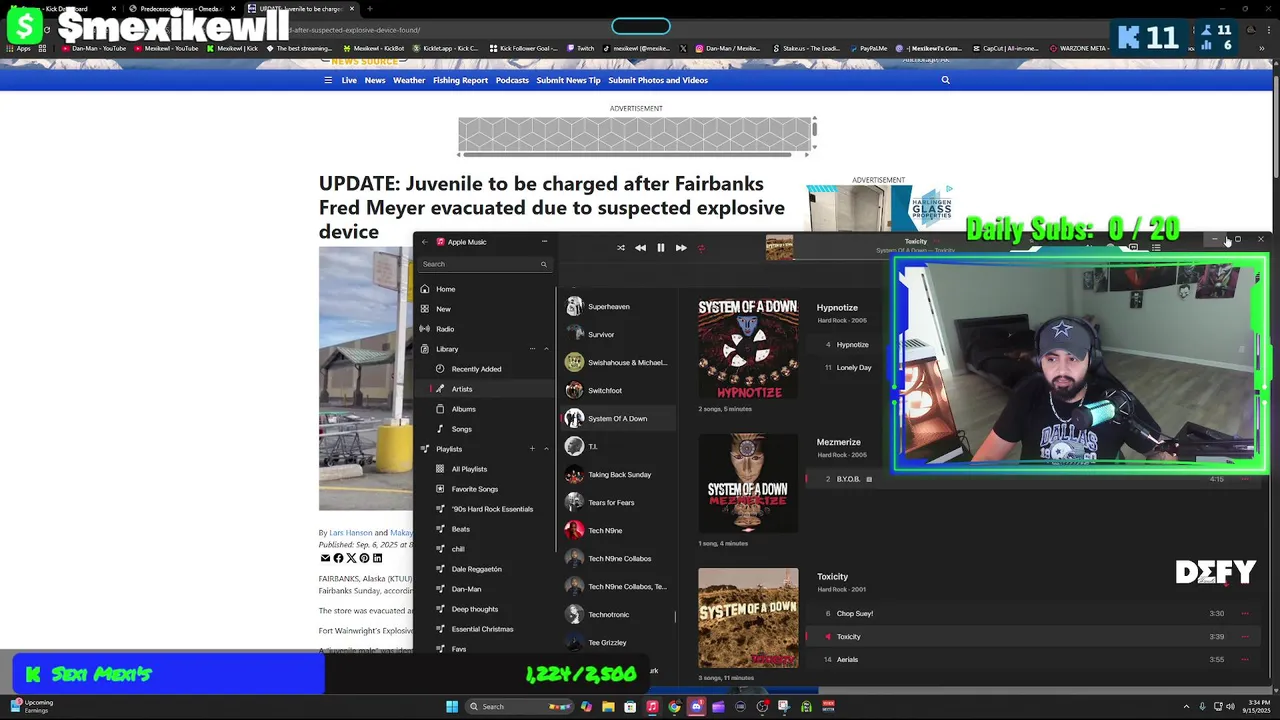Open Deep thoughts playlist

tap(485, 609)
